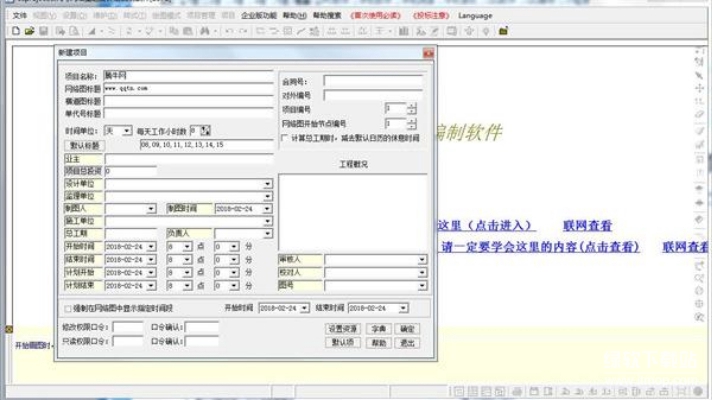Open the Language menu
This screenshot has height=400, width=712.
[475, 16]
